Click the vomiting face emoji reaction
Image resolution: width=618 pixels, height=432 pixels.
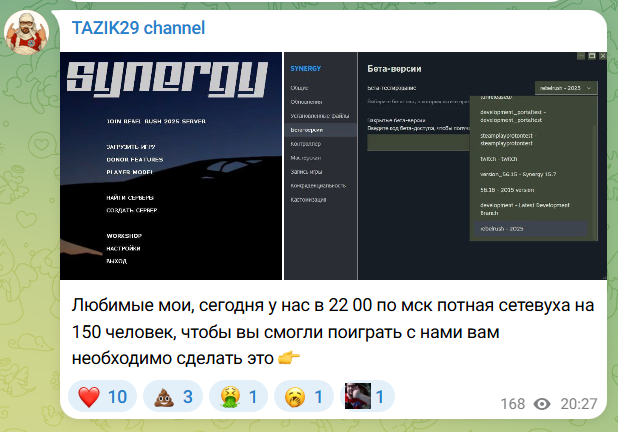238,397
